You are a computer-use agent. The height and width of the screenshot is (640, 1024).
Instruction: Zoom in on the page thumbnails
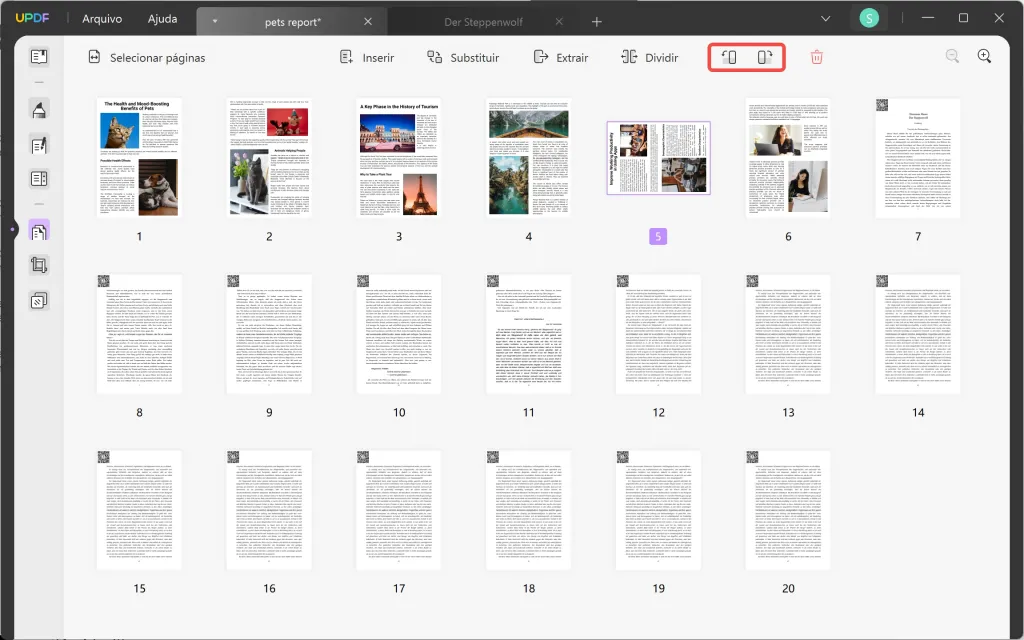(984, 57)
